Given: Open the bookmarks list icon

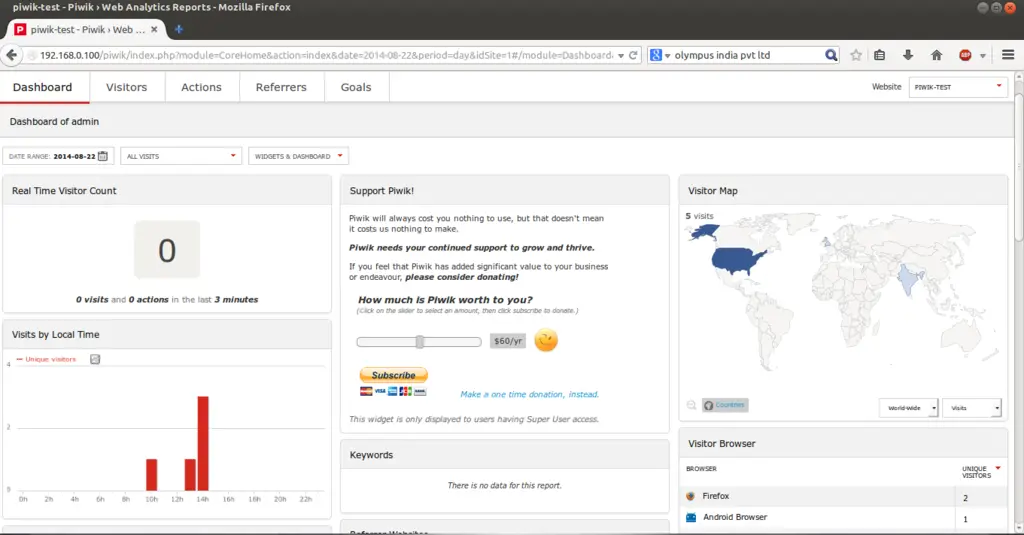Looking at the screenshot, I should tap(880, 56).
